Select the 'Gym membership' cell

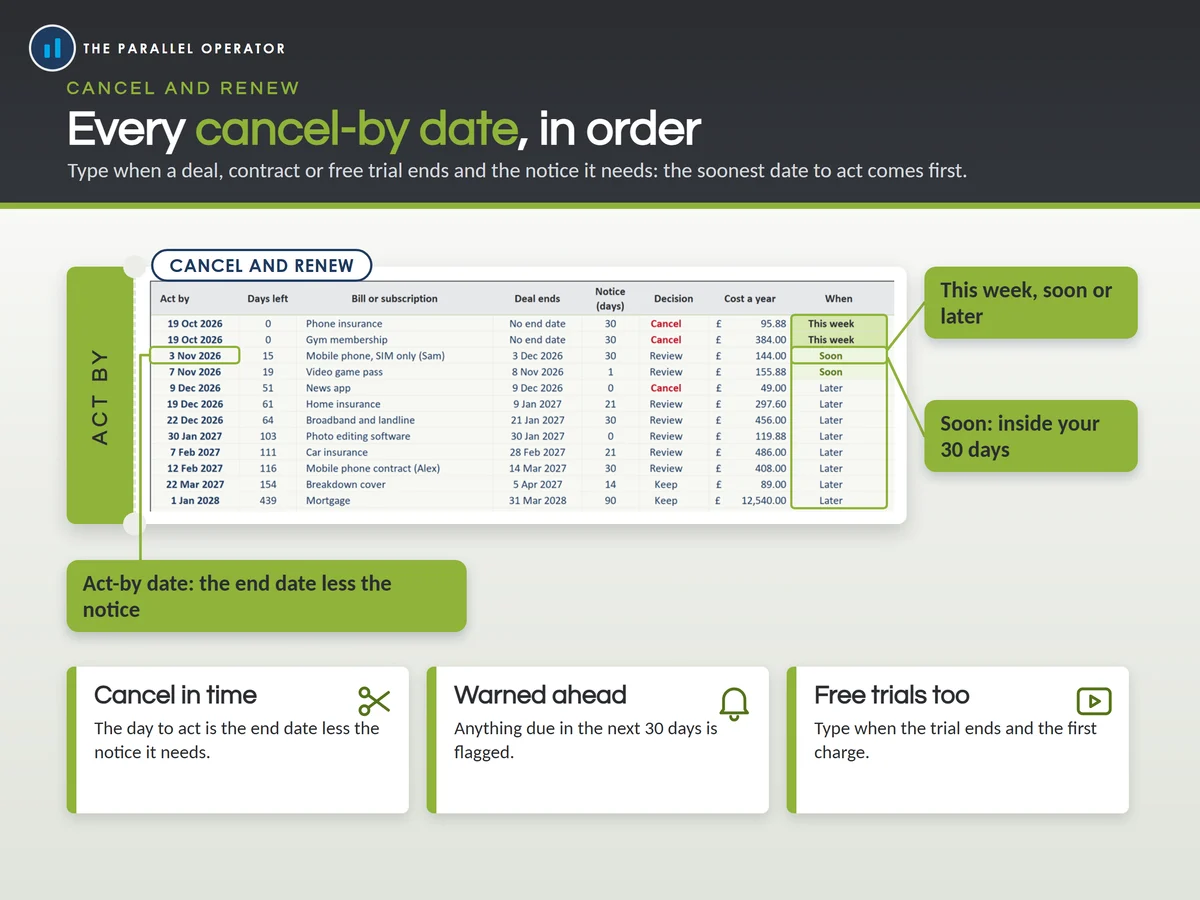tap(346, 340)
